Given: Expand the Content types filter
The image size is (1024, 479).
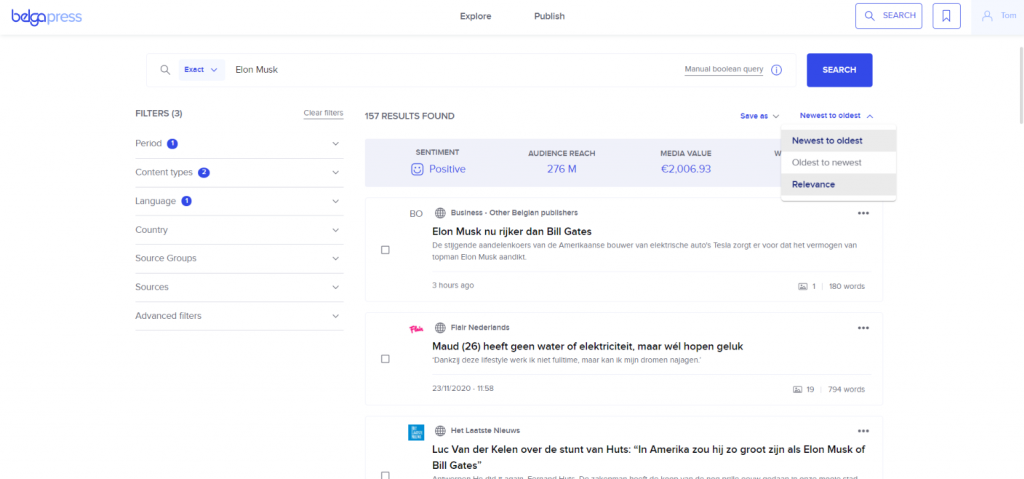Looking at the screenshot, I should pyautogui.click(x=239, y=173).
